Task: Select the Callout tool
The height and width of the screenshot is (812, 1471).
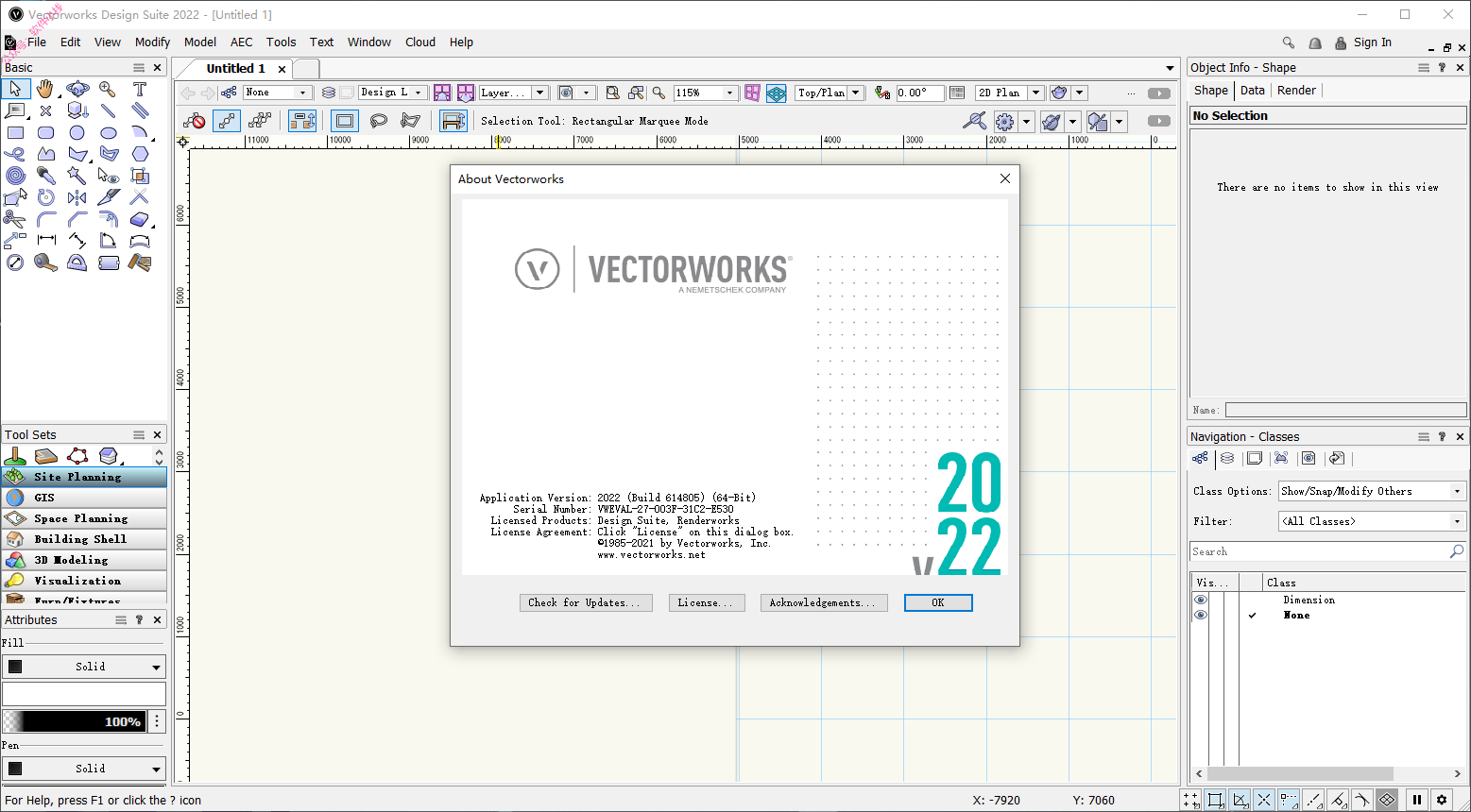Action: (15, 111)
